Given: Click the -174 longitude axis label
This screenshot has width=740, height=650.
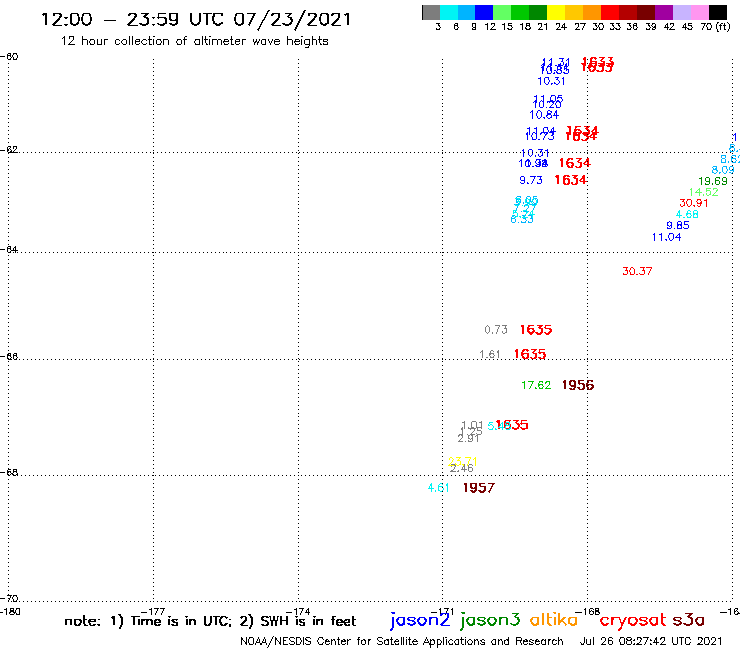Looking at the screenshot, I should [298, 612].
